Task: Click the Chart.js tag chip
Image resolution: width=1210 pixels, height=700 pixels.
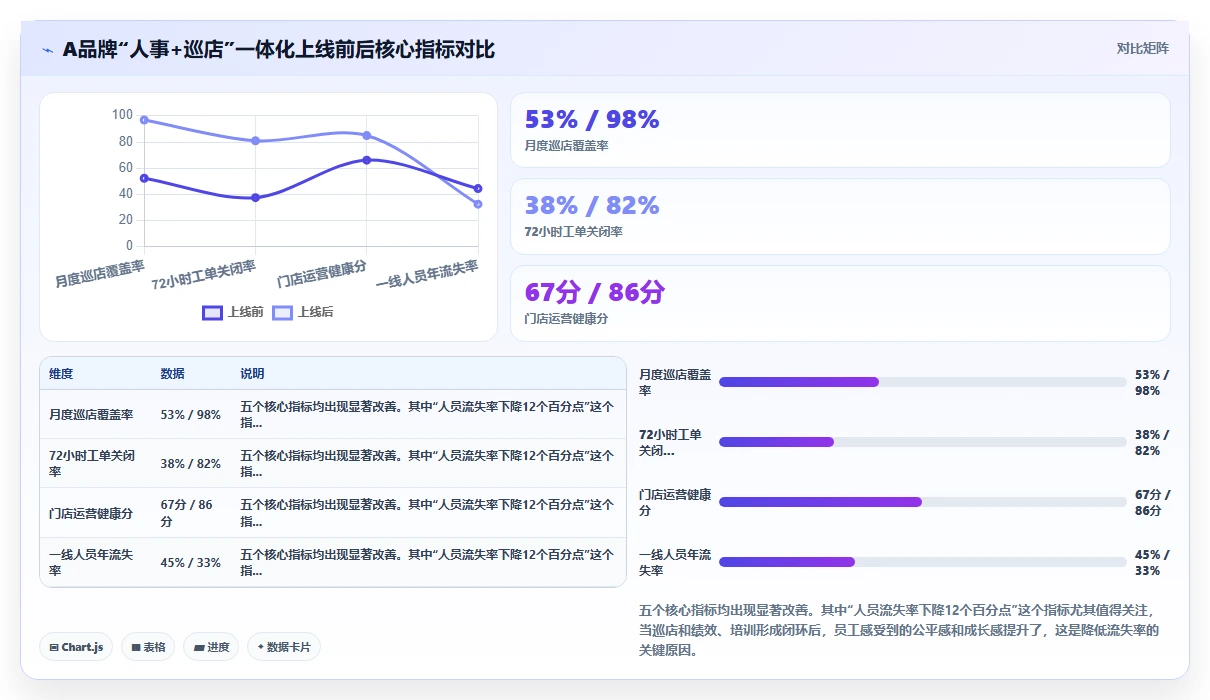Action: pyautogui.click(x=76, y=647)
